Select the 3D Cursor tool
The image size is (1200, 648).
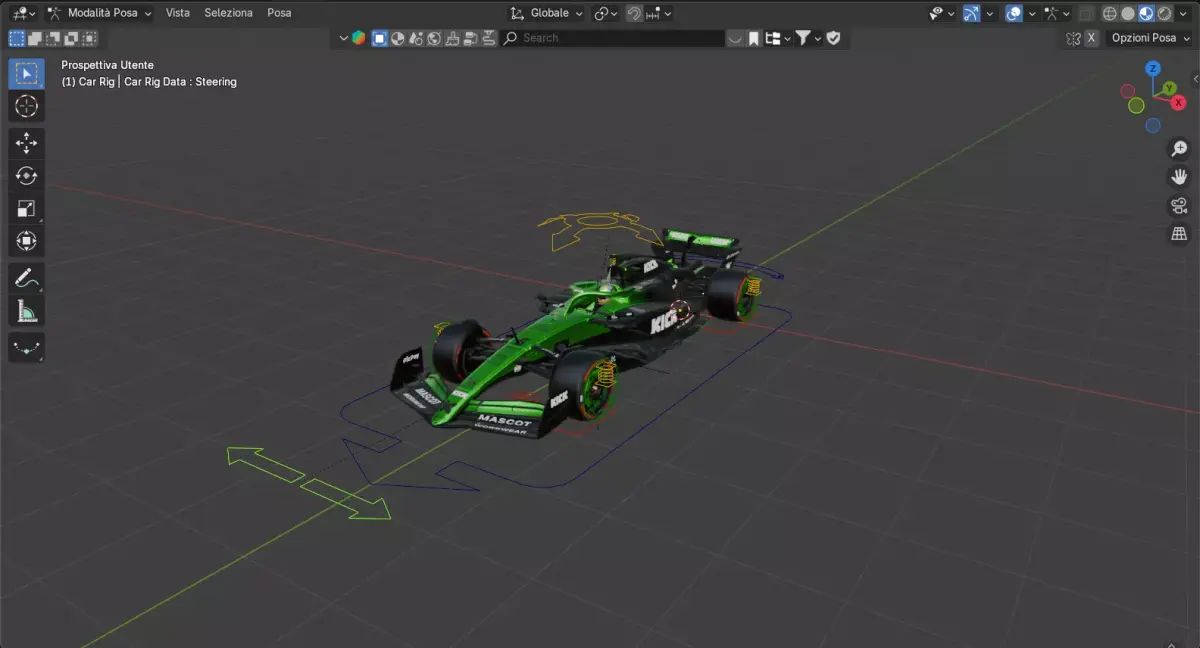pos(27,106)
